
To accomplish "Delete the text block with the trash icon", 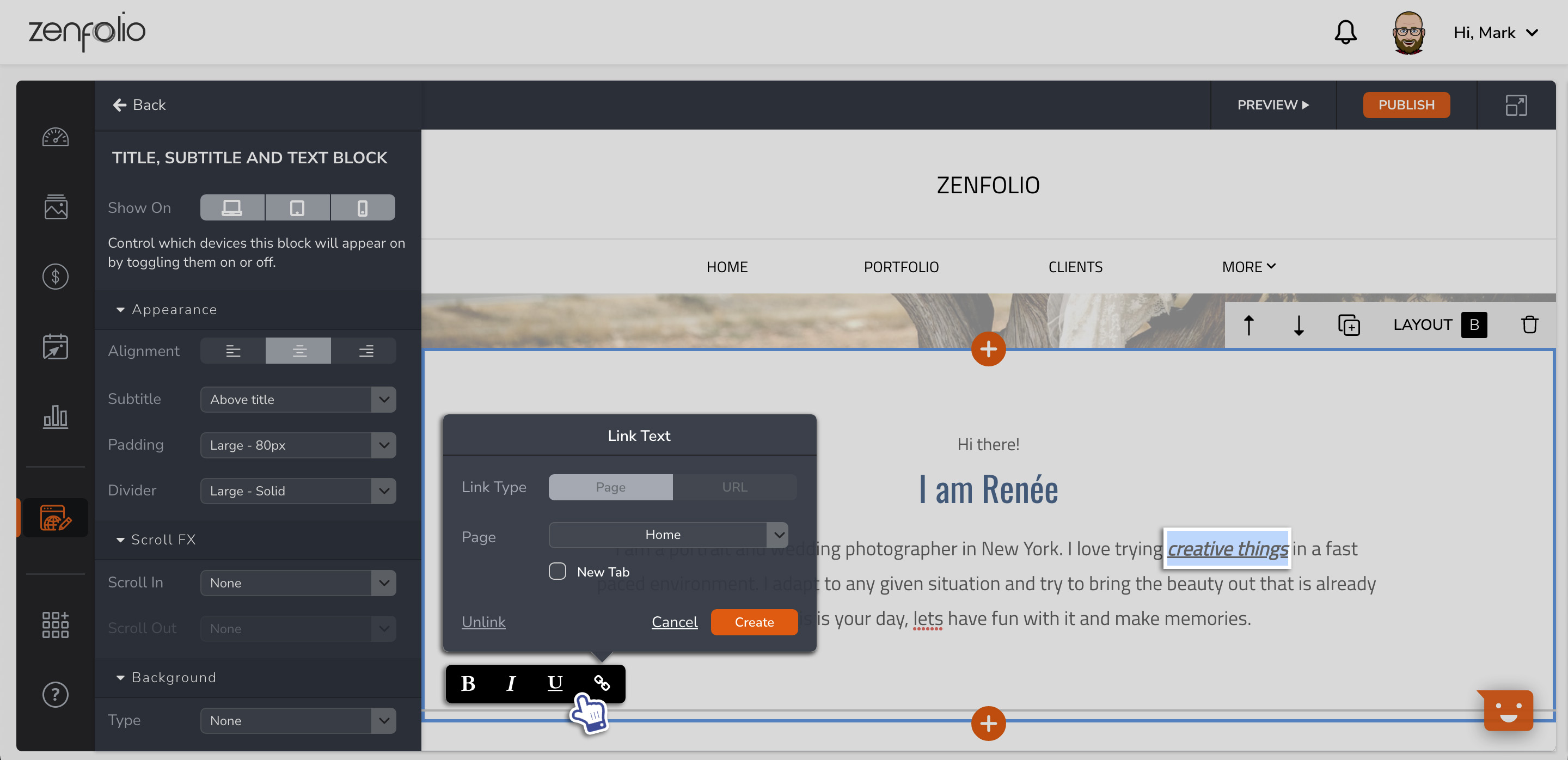I will point(1530,325).
